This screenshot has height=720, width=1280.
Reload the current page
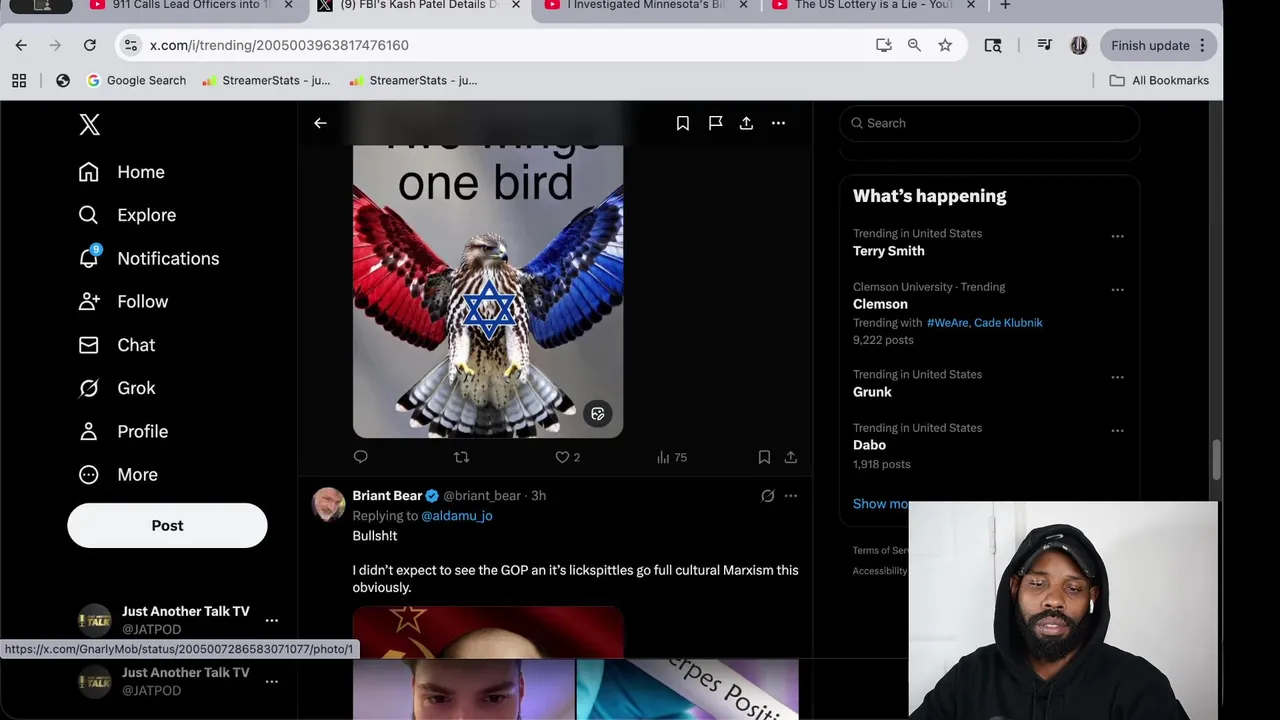point(90,45)
